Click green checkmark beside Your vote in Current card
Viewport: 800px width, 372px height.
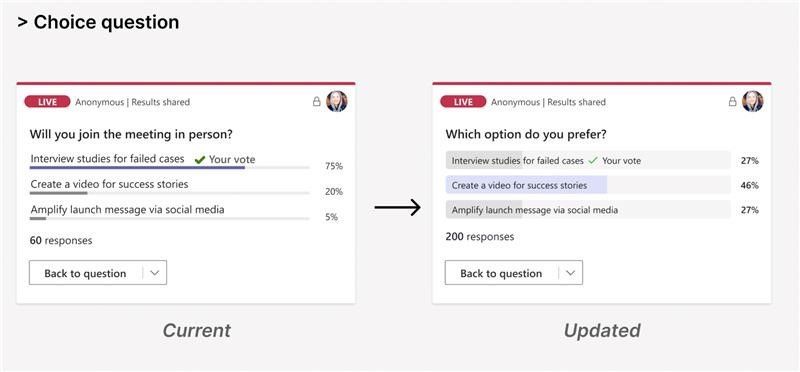pos(199,160)
